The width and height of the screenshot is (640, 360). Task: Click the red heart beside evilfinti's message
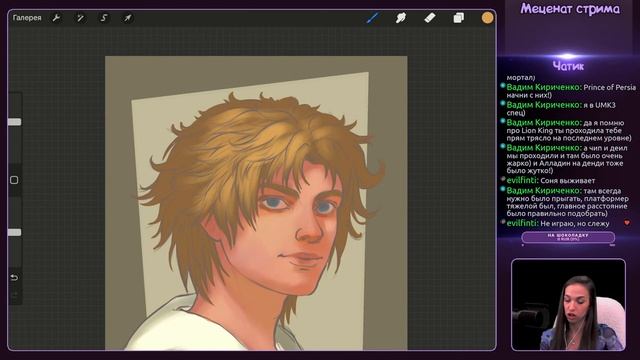pyautogui.click(x=627, y=223)
